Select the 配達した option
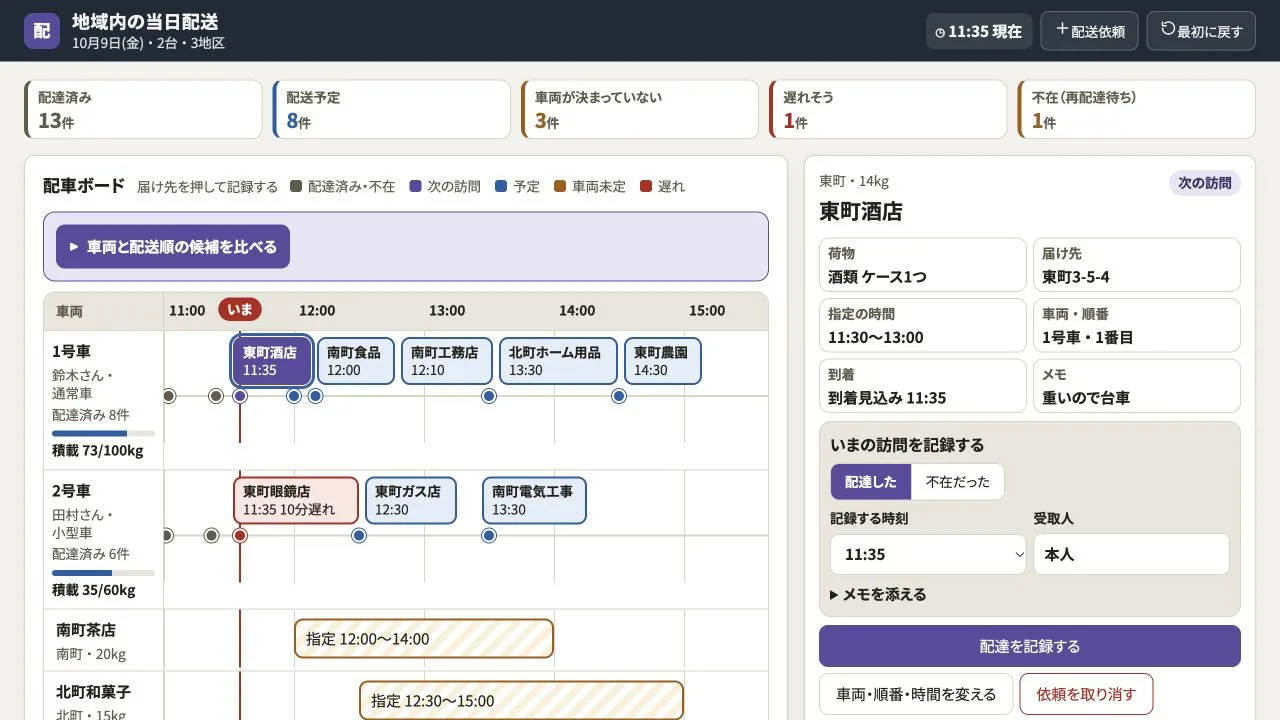The image size is (1280, 720). (871, 481)
